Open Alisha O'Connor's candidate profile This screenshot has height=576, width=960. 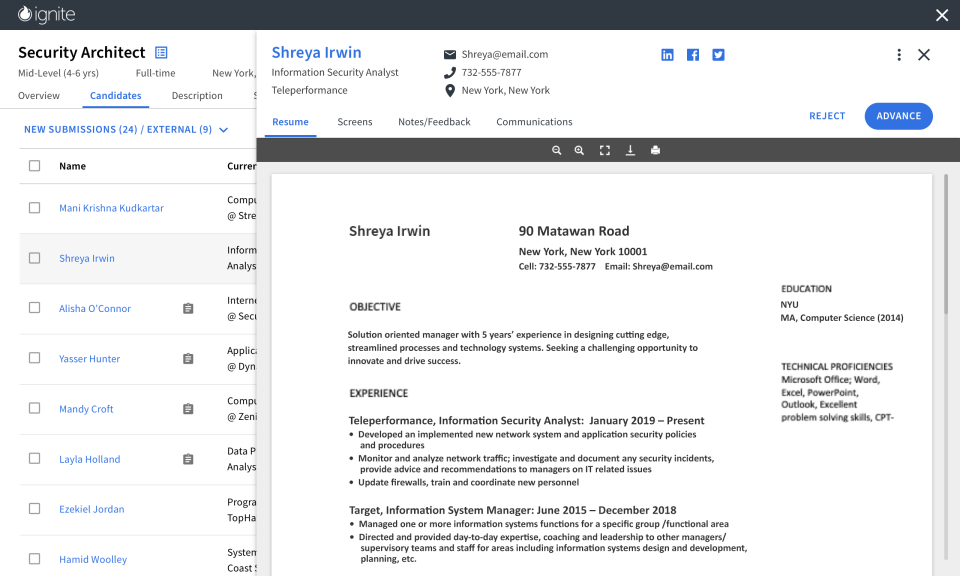point(94,307)
